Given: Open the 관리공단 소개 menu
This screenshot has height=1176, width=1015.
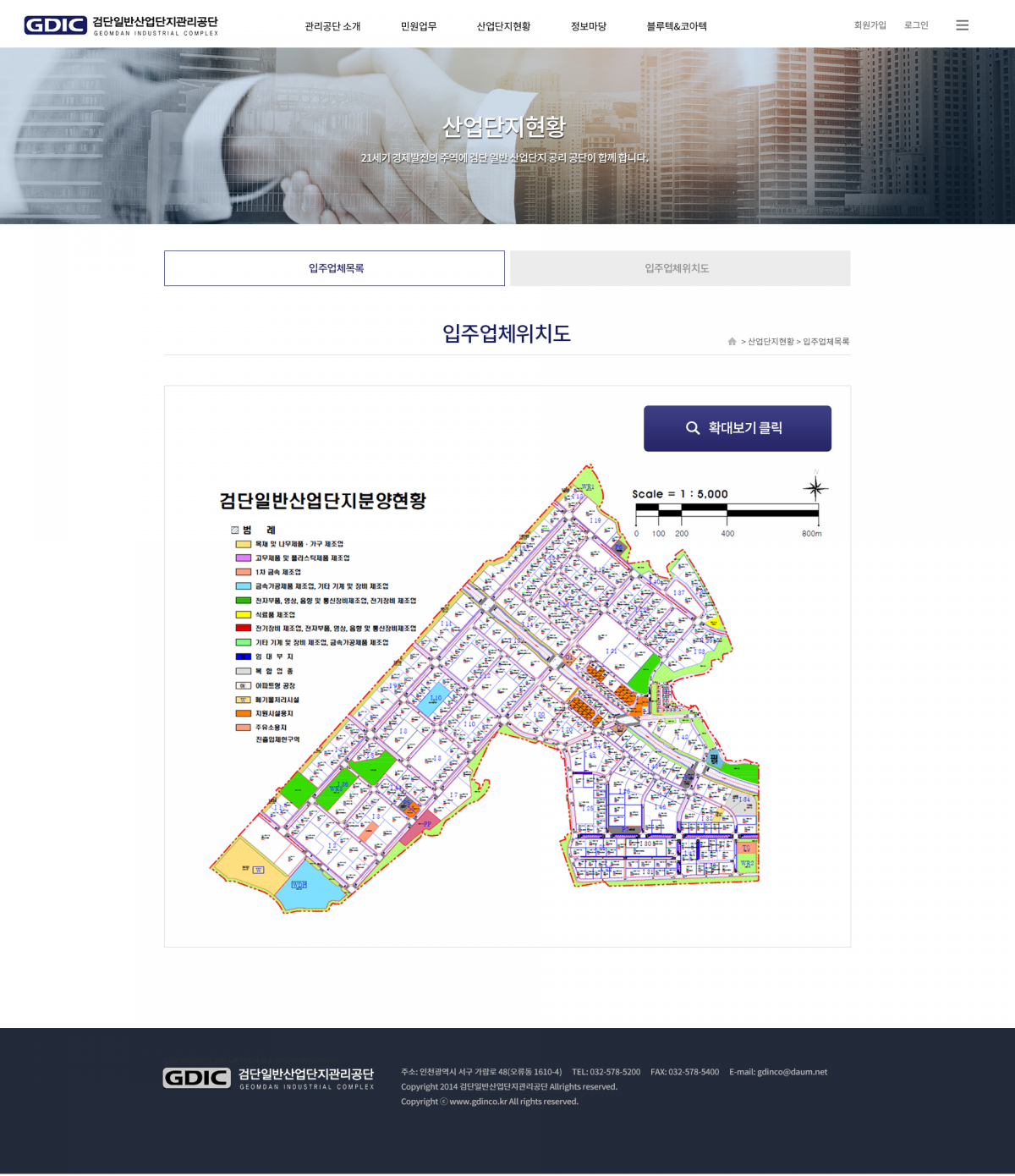Looking at the screenshot, I should 332,26.
